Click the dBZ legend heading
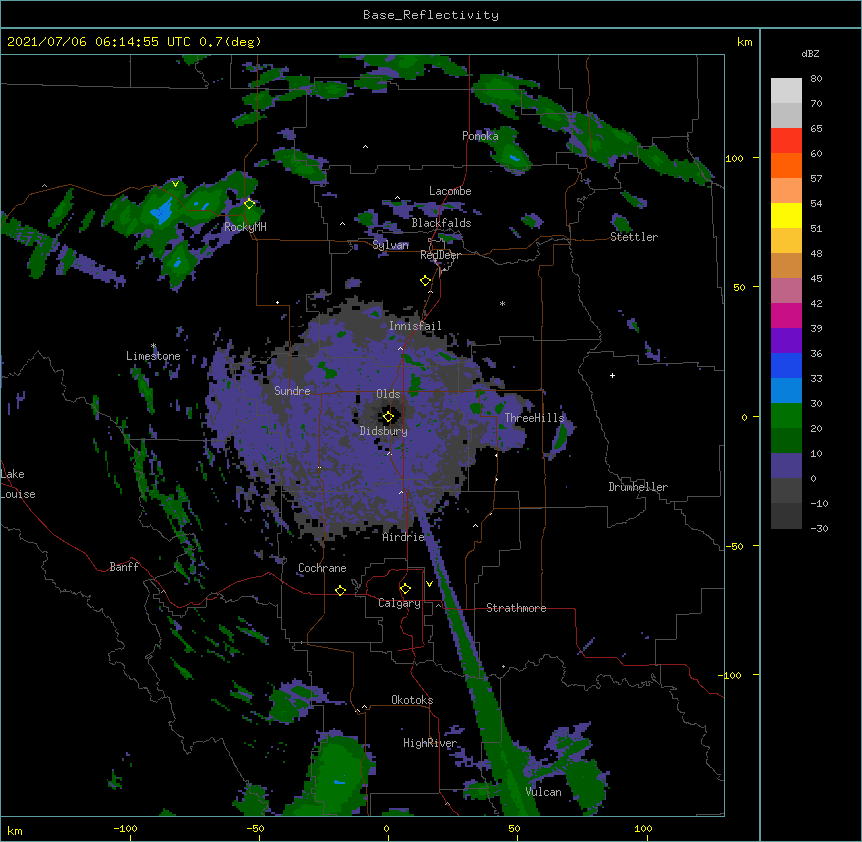 click(x=810, y=53)
